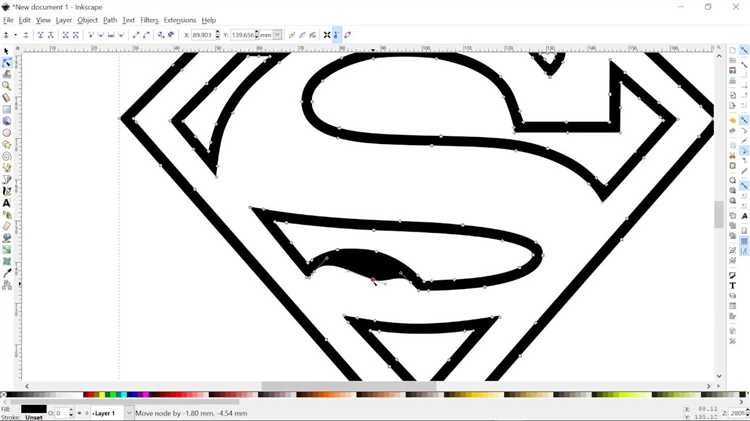The image size is (750, 421).
Task: Select the Spray tool
Action: (x=6, y=215)
